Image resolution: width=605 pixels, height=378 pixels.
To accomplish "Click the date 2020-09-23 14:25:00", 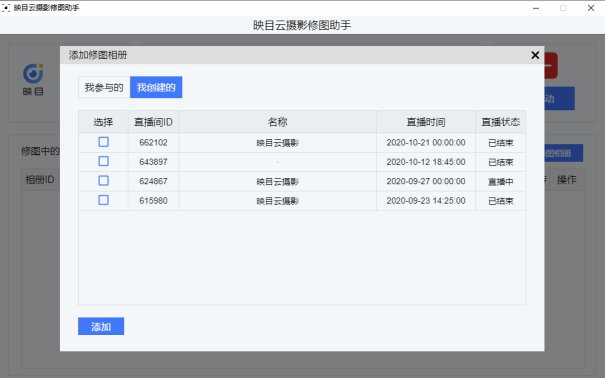I will coord(426,201).
